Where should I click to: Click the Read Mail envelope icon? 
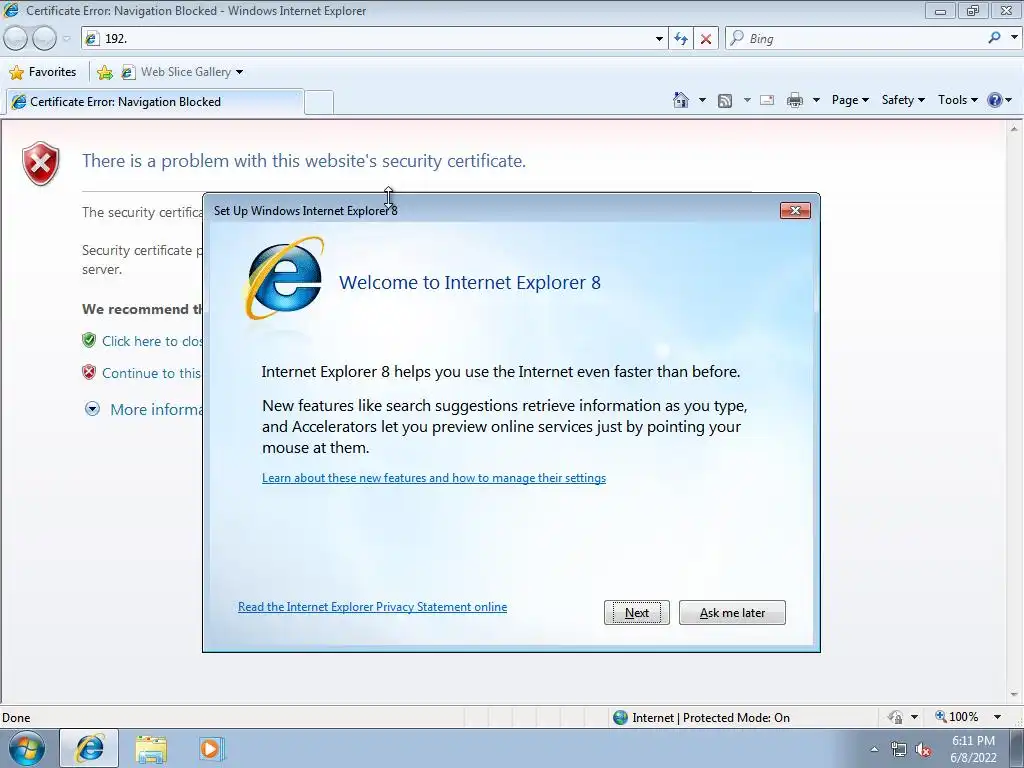pyautogui.click(x=767, y=100)
